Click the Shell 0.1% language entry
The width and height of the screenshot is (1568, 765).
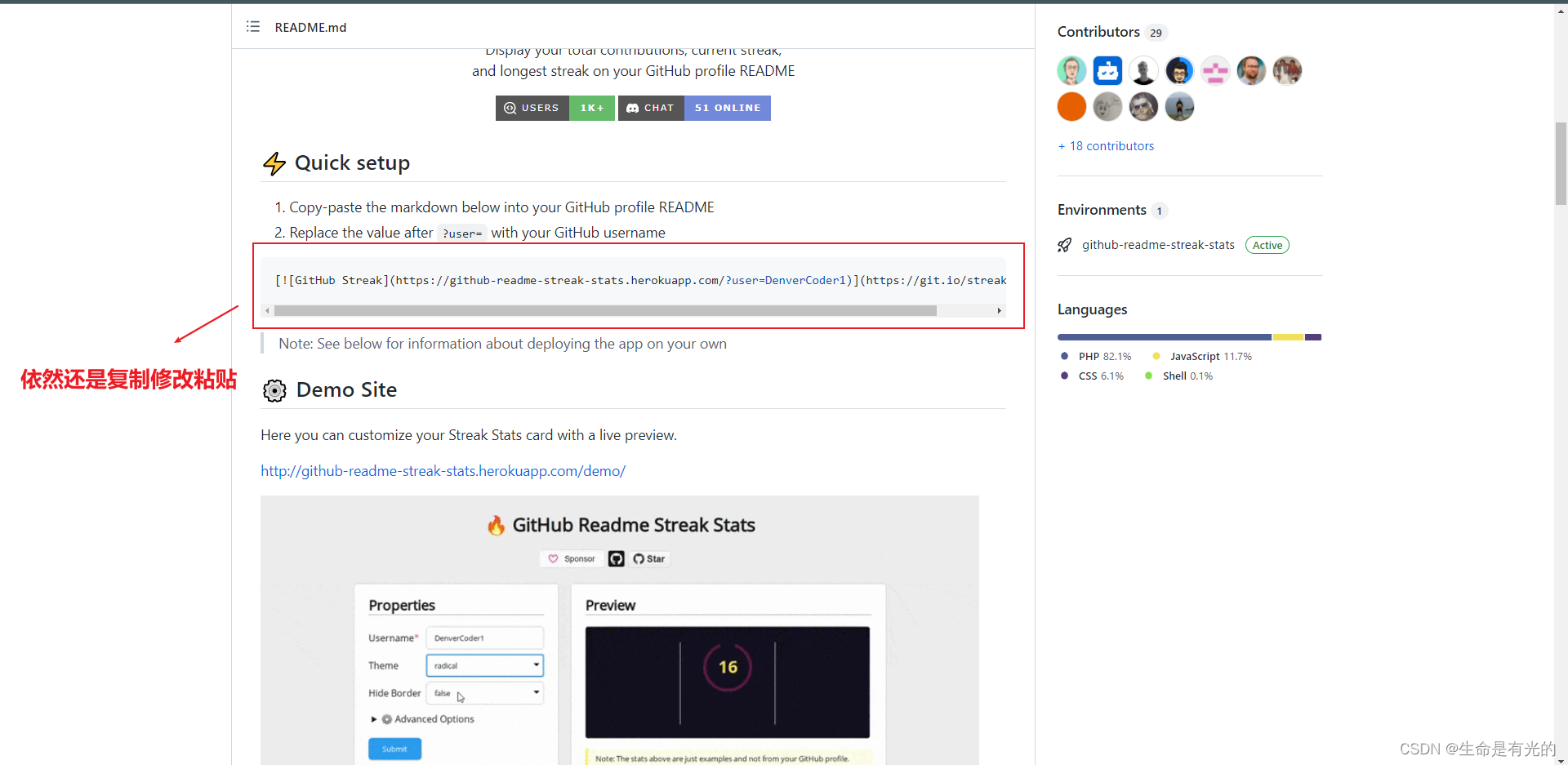pyautogui.click(x=1178, y=376)
